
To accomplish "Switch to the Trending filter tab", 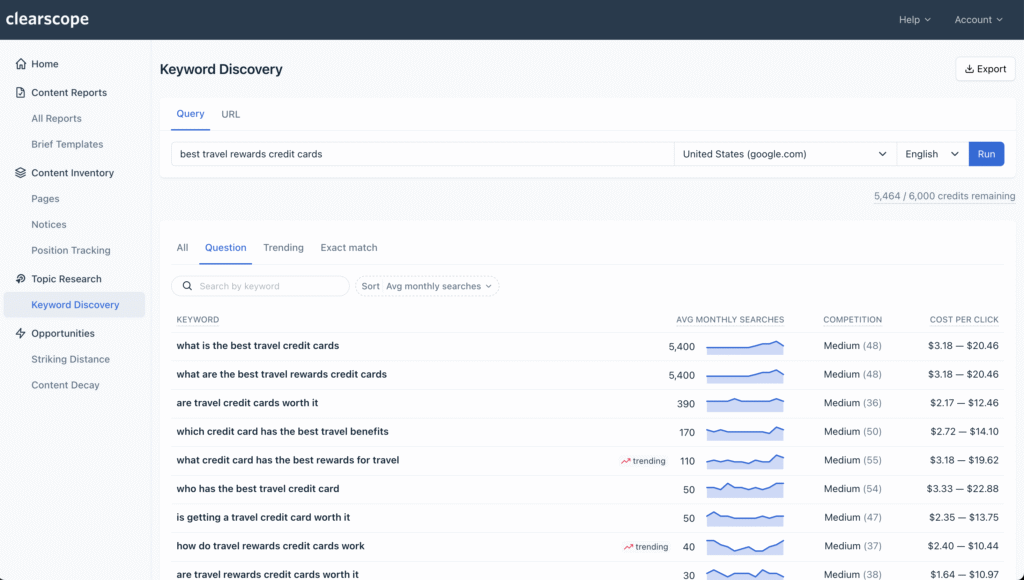I will pos(283,247).
